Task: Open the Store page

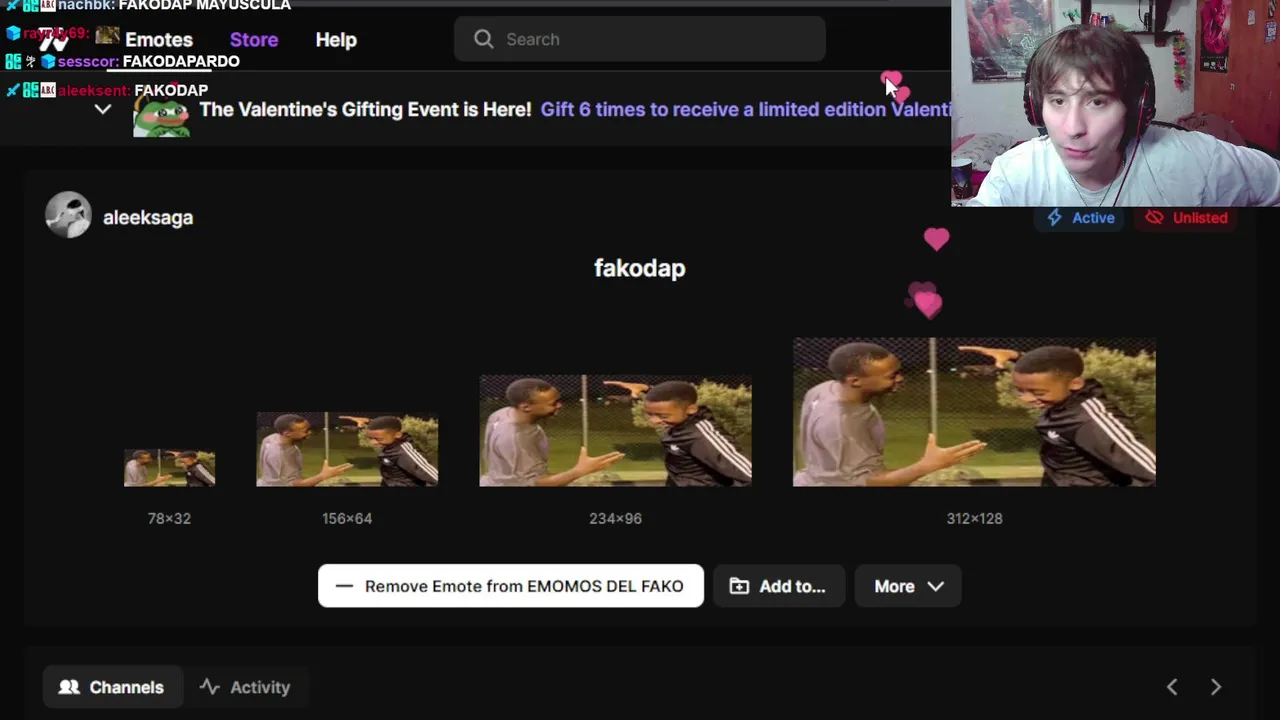Action: tap(254, 40)
